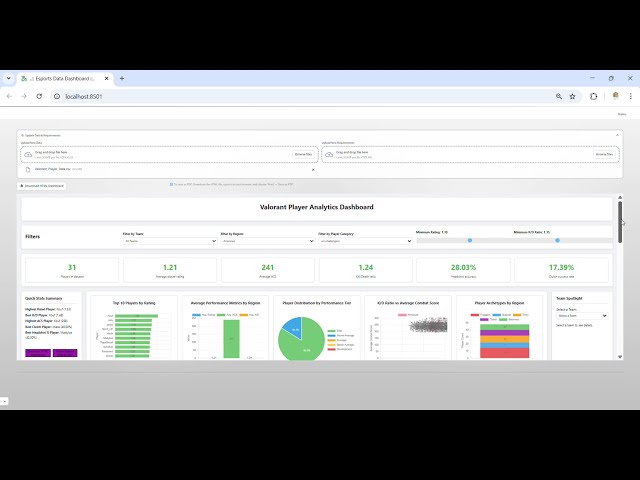Image resolution: width=640 pixels, height=480 pixels.
Task: Click the dashboard scroll-up arrow
Action: (620, 198)
